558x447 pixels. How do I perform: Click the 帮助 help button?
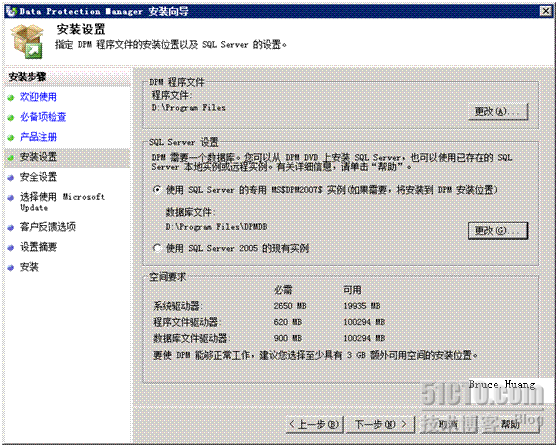(510, 424)
